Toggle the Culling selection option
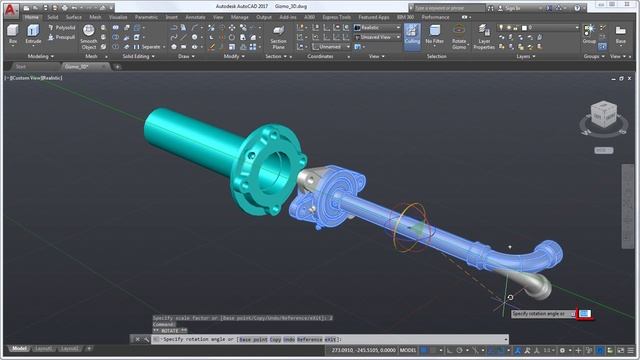Image resolution: width=640 pixels, height=360 pixels. 412,37
